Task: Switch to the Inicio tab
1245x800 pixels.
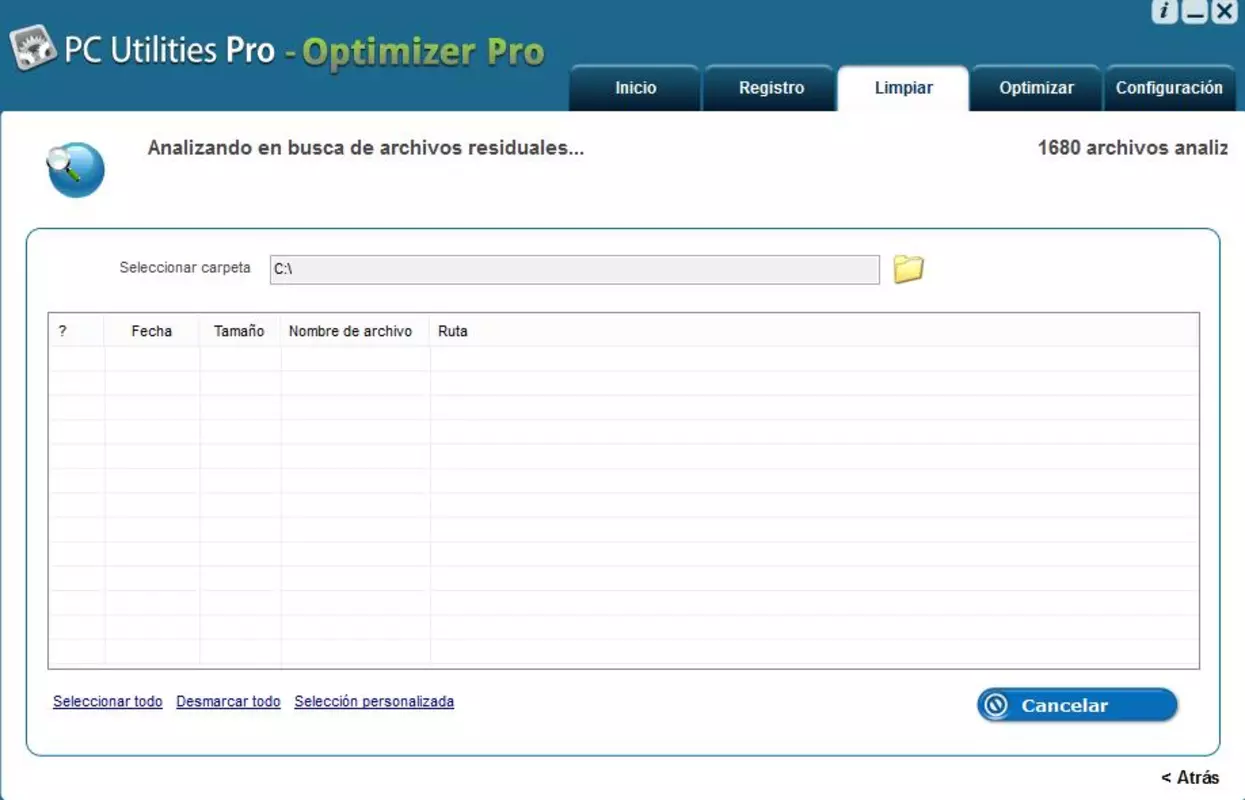Action: tap(635, 88)
